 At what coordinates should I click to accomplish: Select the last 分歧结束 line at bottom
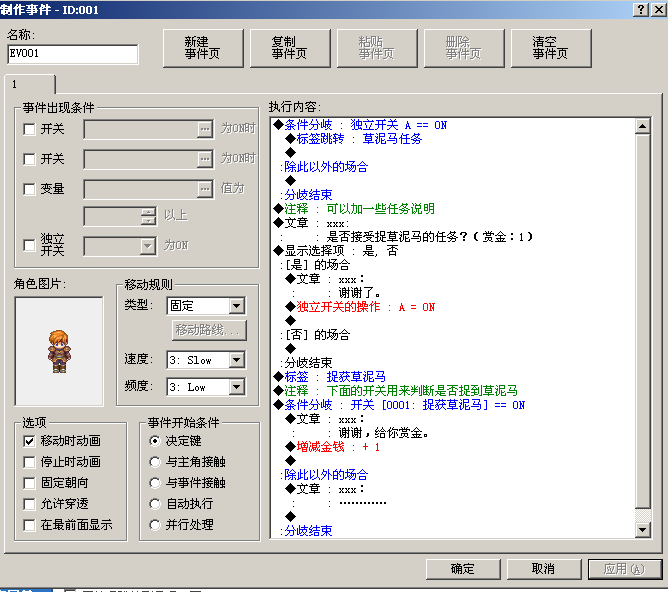click(306, 531)
